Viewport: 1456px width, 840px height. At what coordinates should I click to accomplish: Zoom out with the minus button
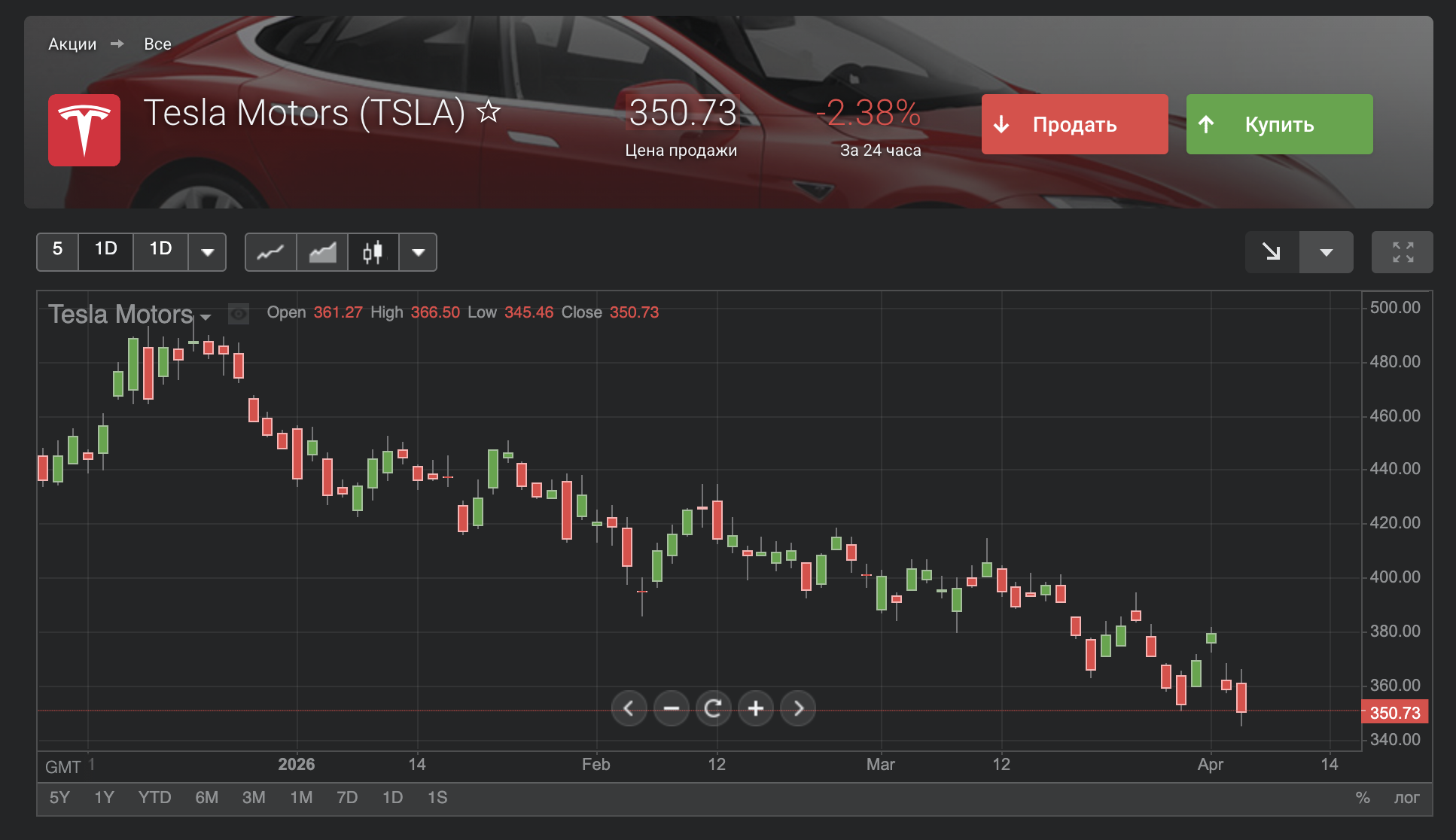[672, 708]
